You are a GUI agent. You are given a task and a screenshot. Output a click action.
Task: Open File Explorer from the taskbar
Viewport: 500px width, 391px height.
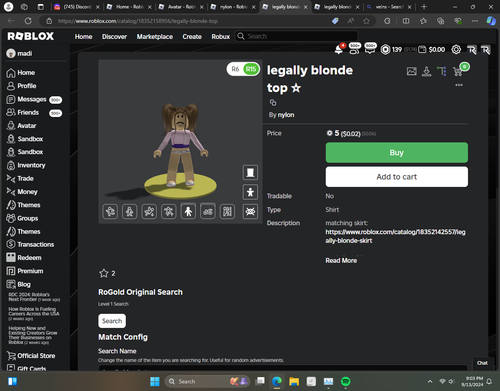(294, 381)
